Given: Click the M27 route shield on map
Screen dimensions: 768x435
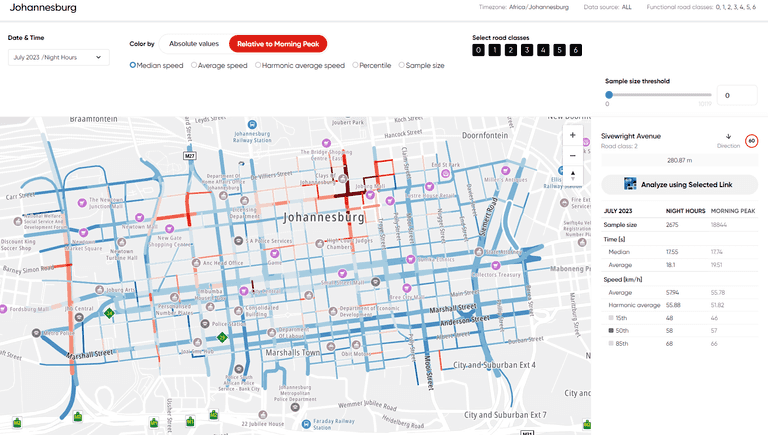Looking at the screenshot, I should pyautogui.click(x=189, y=156).
